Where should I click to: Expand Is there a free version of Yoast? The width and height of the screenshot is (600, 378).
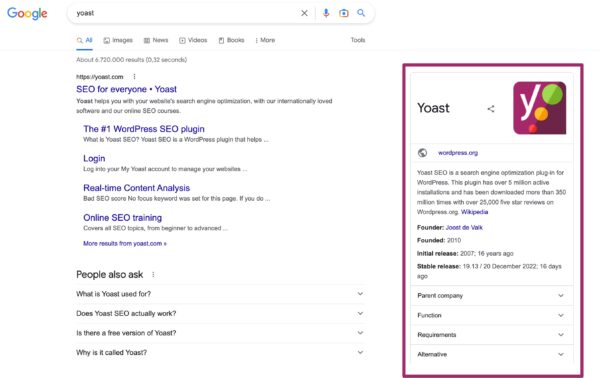tap(220, 333)
